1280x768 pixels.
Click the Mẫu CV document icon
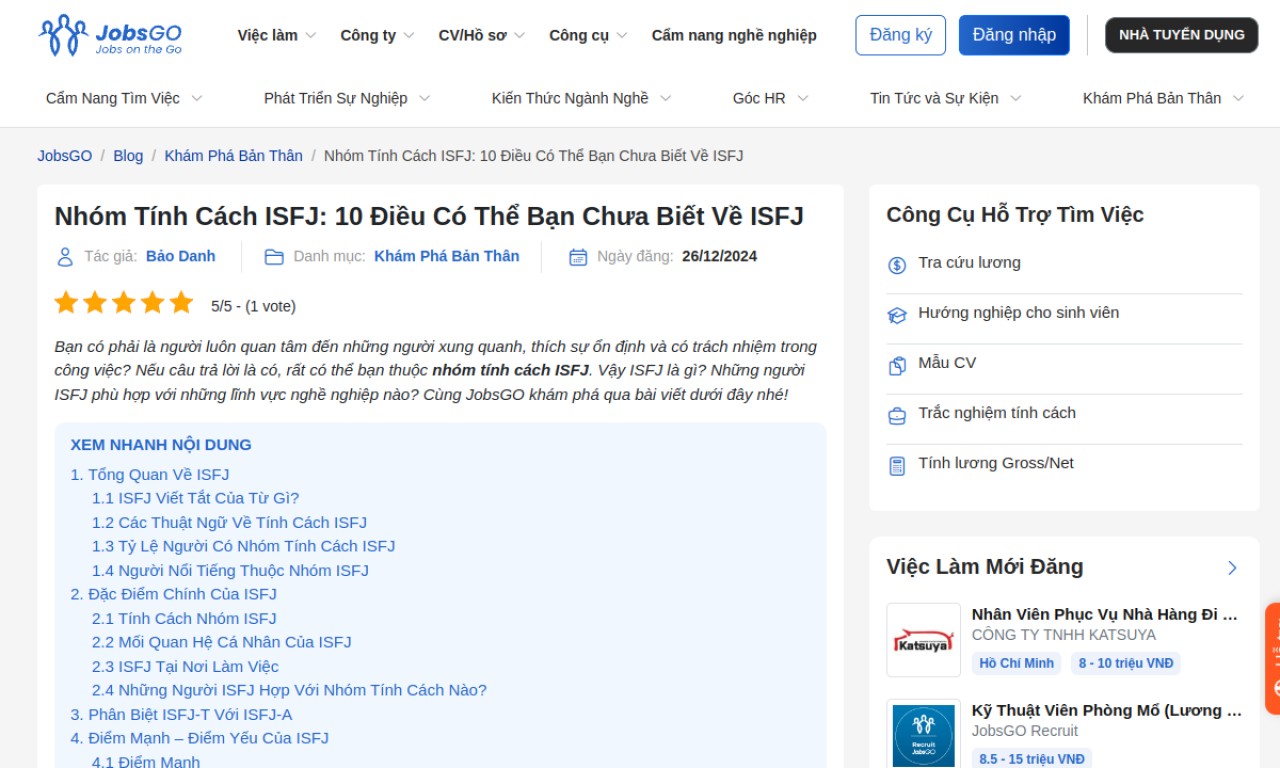(897, 365)
